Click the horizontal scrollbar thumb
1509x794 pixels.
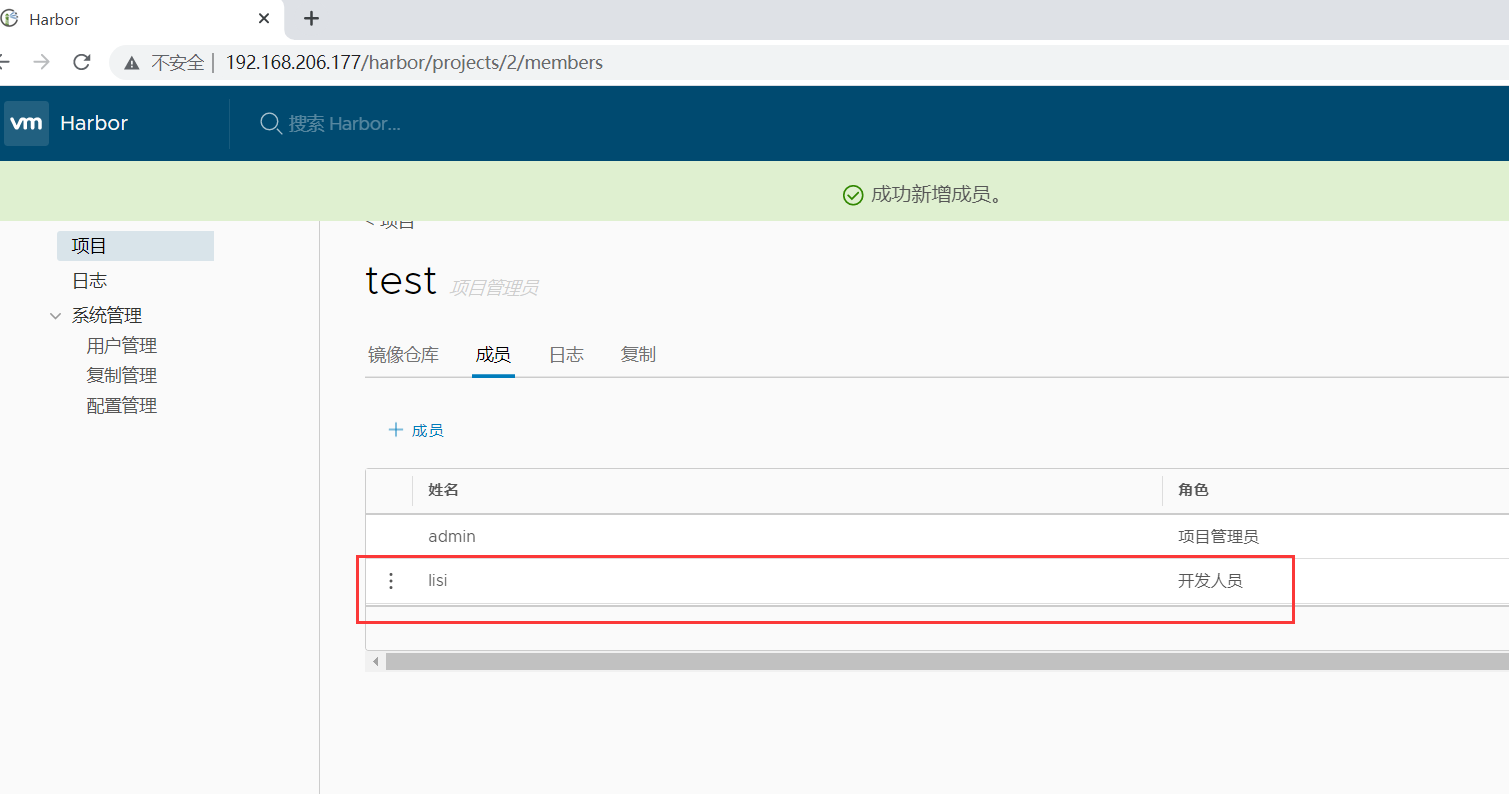947,662
